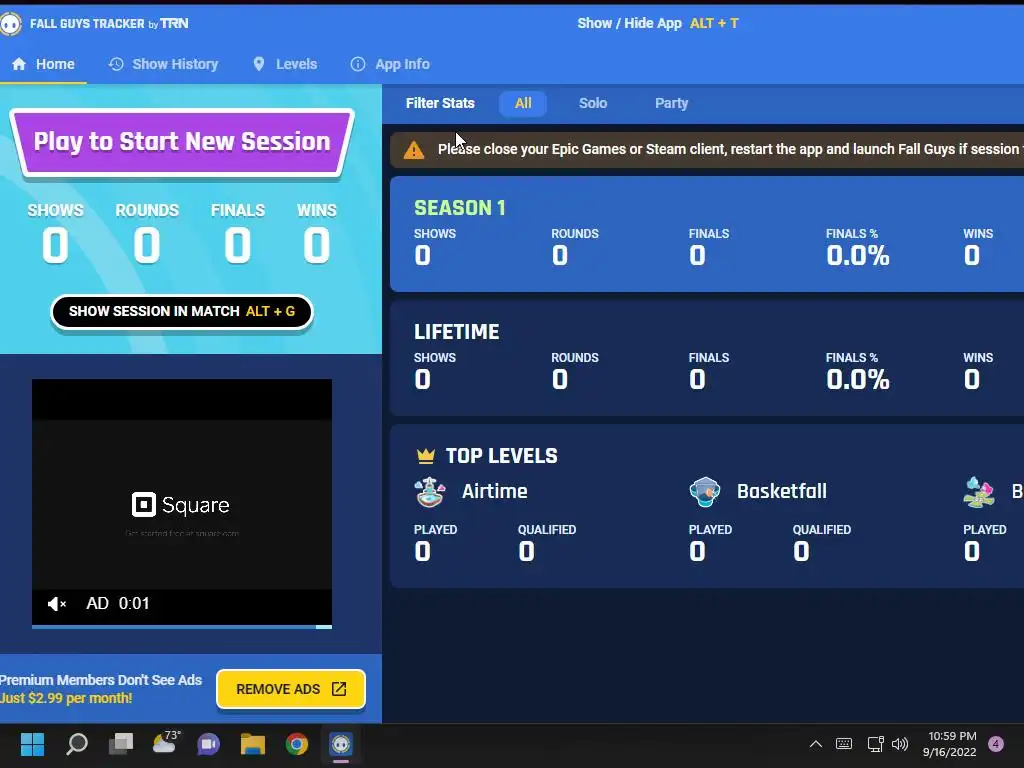Open File Explorer from taskbar

(253, 744)
